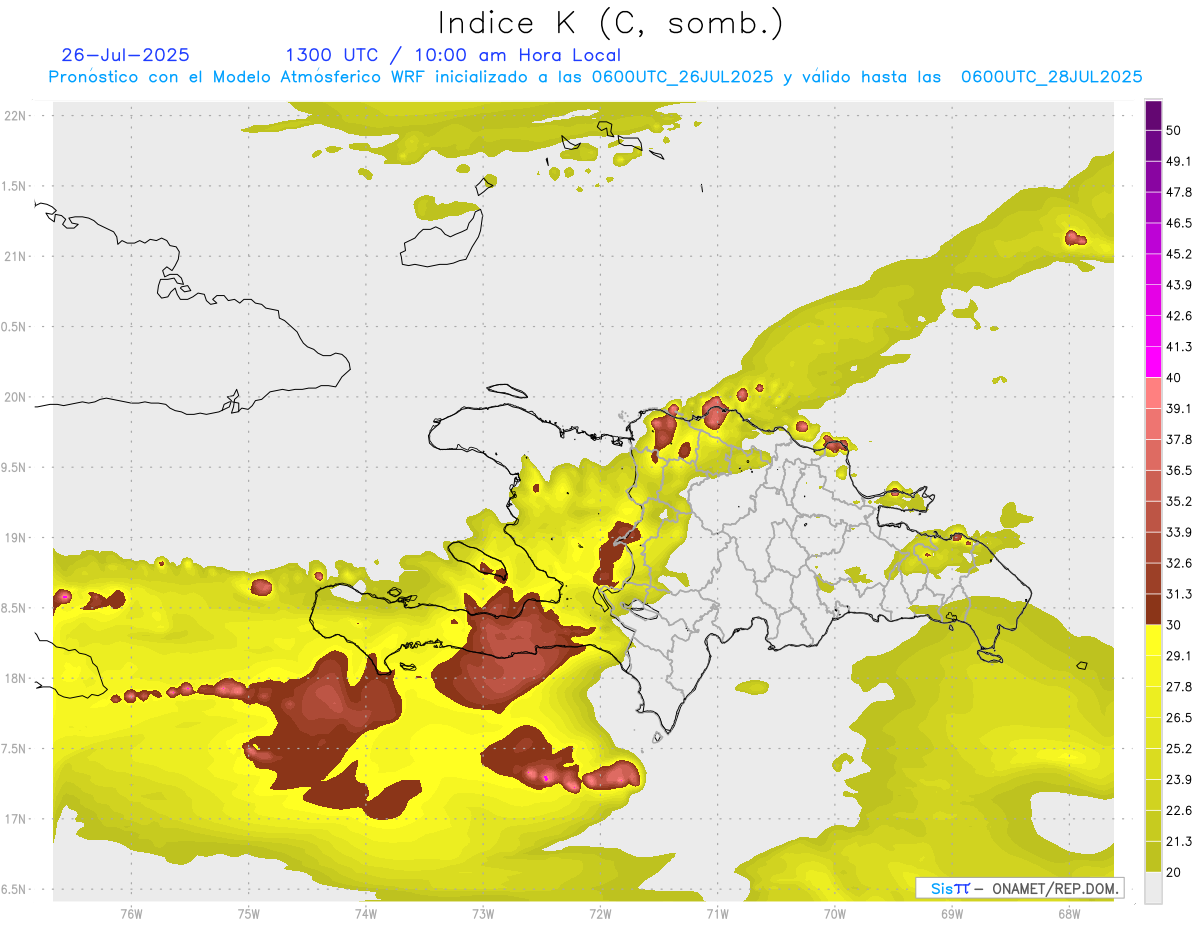The height and width of the screenshot is (927, 1200).
Task: Click the 72W longitude label
Action: pos(600,914)
